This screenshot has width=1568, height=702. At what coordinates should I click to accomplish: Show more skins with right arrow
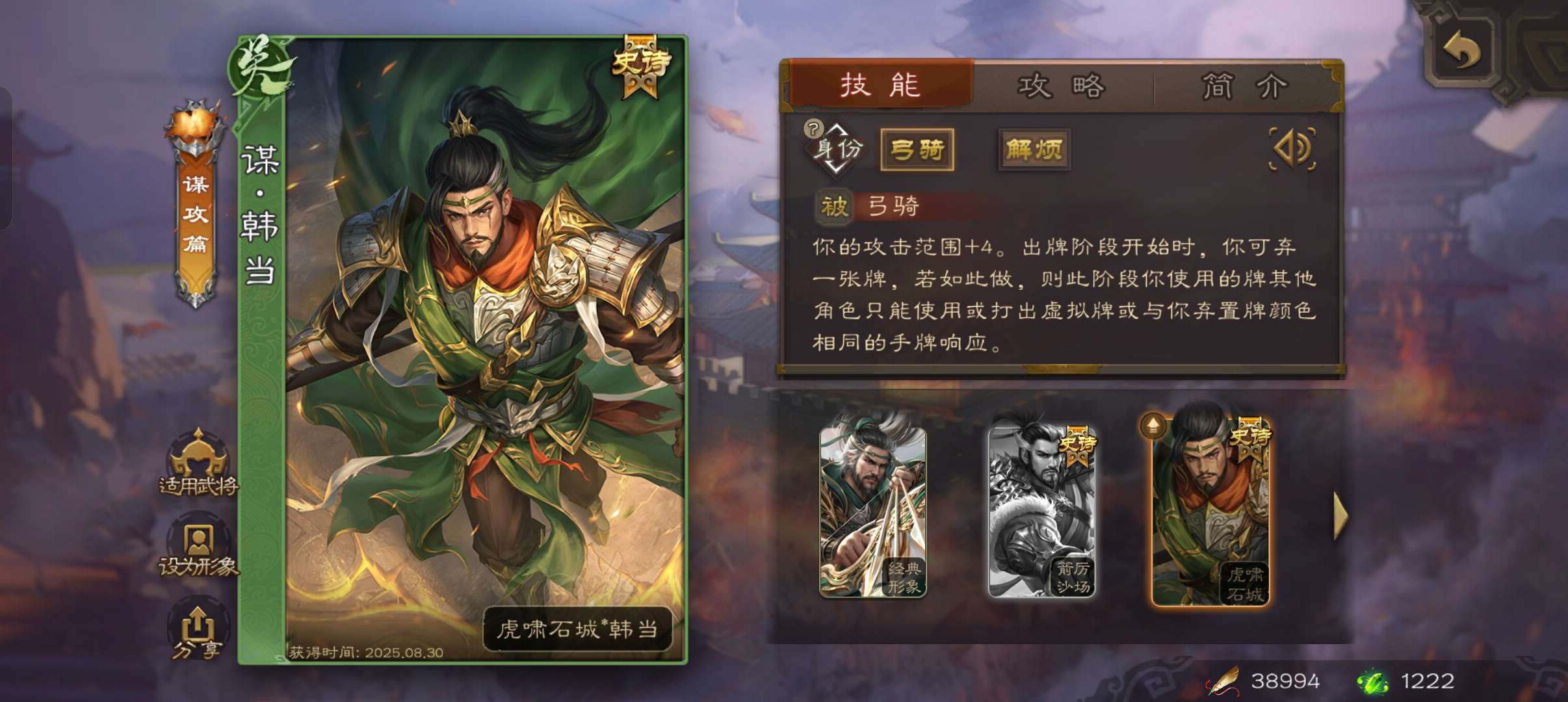[x=1340, y=515]
